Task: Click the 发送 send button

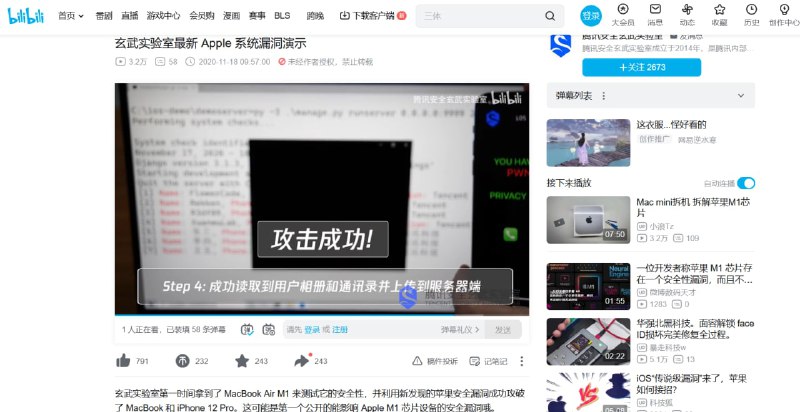Action: click(503, 330)
